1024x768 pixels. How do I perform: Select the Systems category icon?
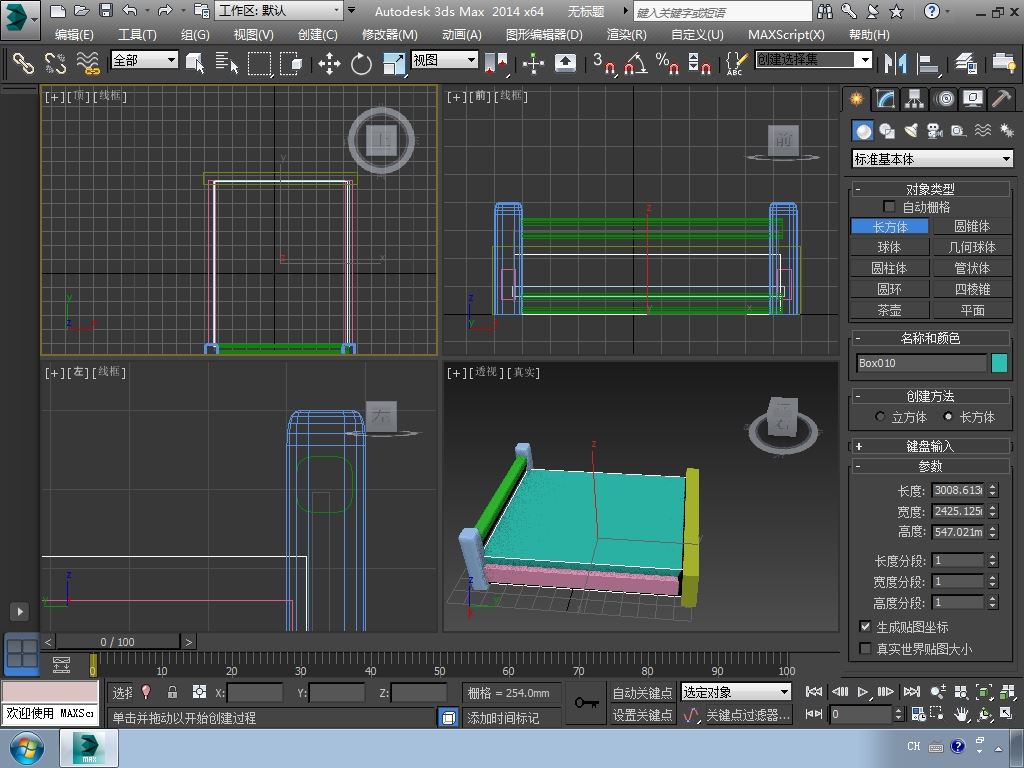click(x=1006, y=131)
